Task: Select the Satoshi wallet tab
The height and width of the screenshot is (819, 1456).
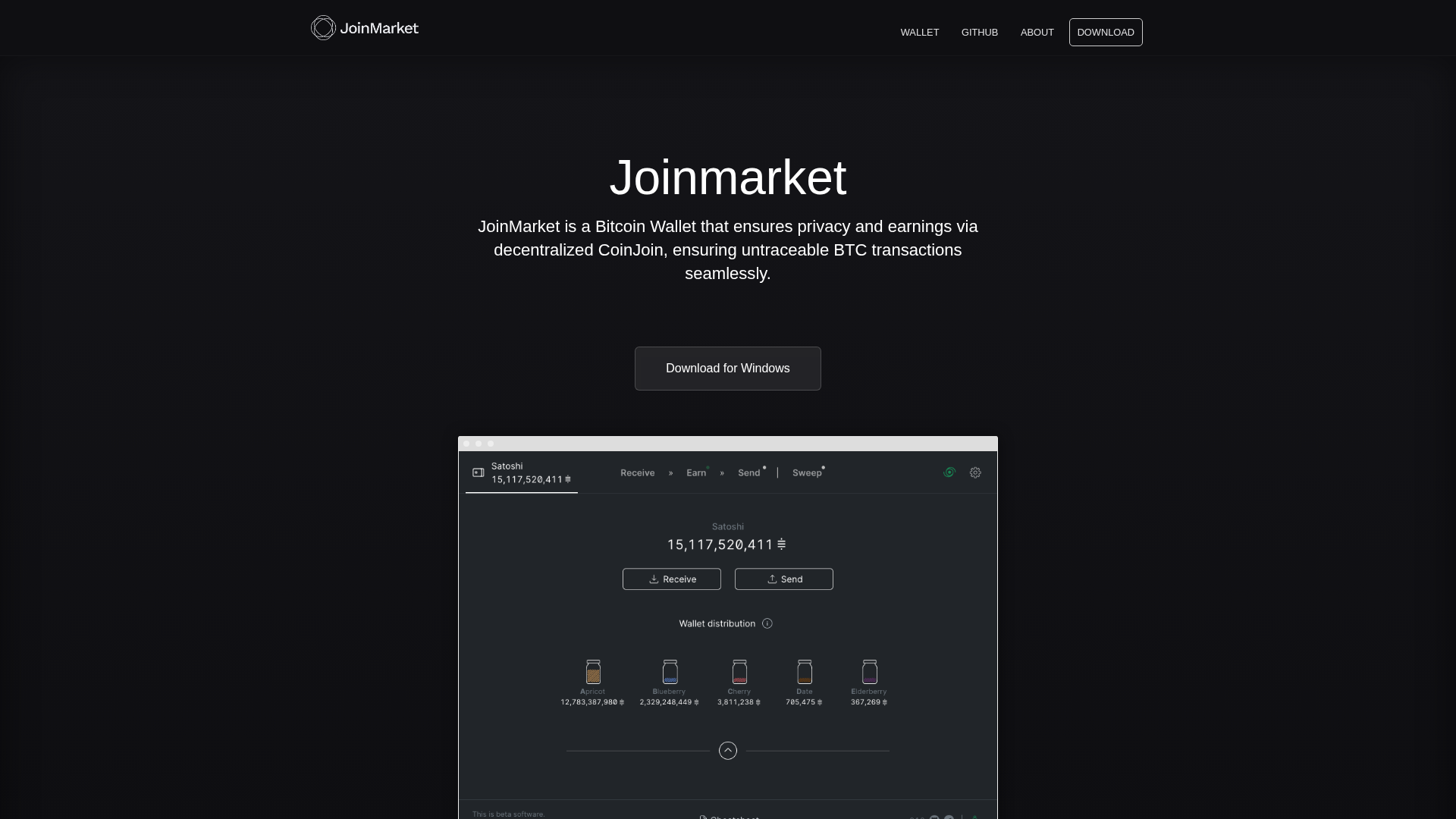Action: point(522,472)
